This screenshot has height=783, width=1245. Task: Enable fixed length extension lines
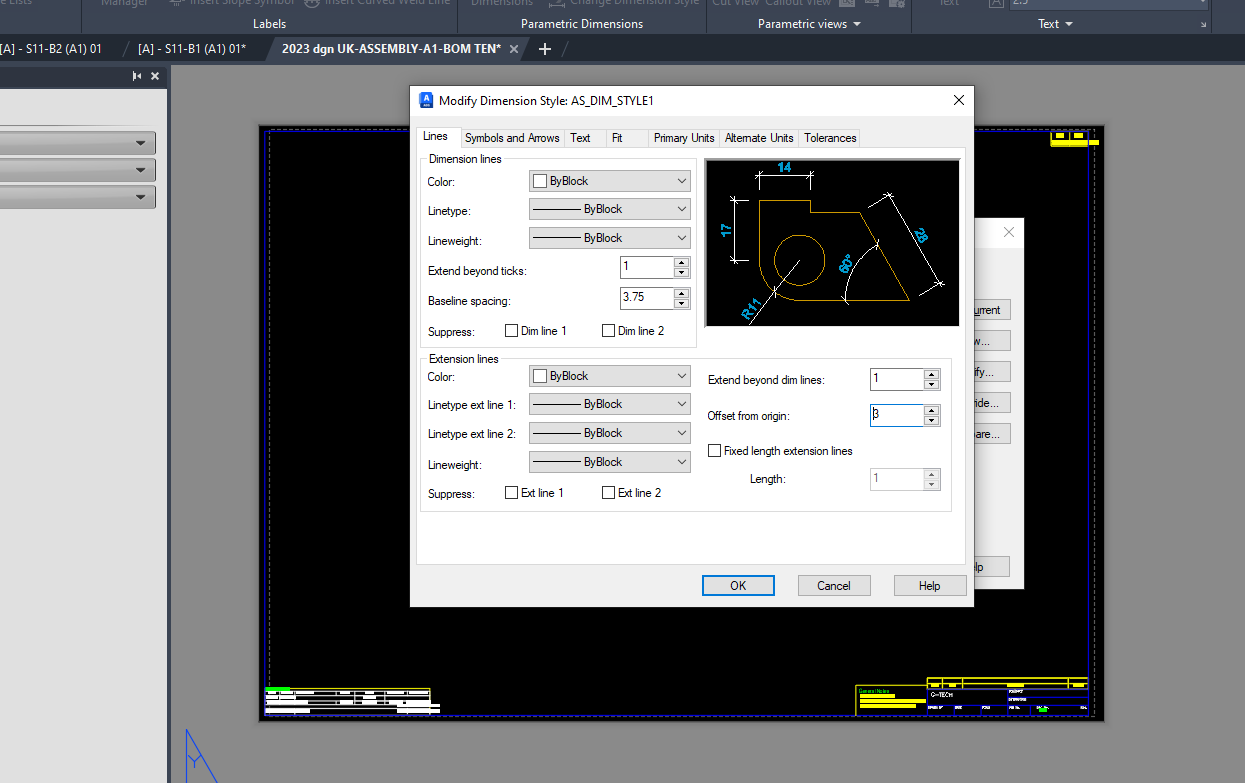coord(715,450)
